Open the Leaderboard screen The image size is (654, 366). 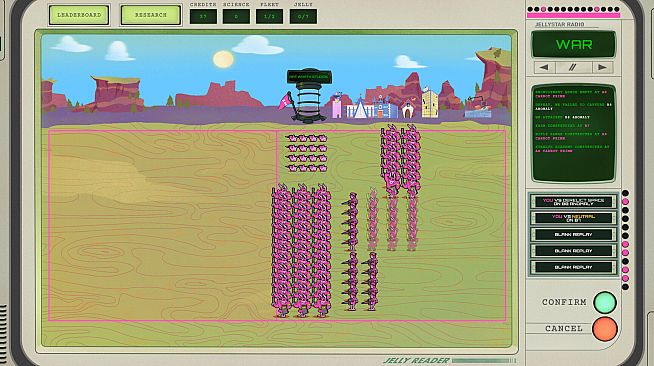(79, 15)
